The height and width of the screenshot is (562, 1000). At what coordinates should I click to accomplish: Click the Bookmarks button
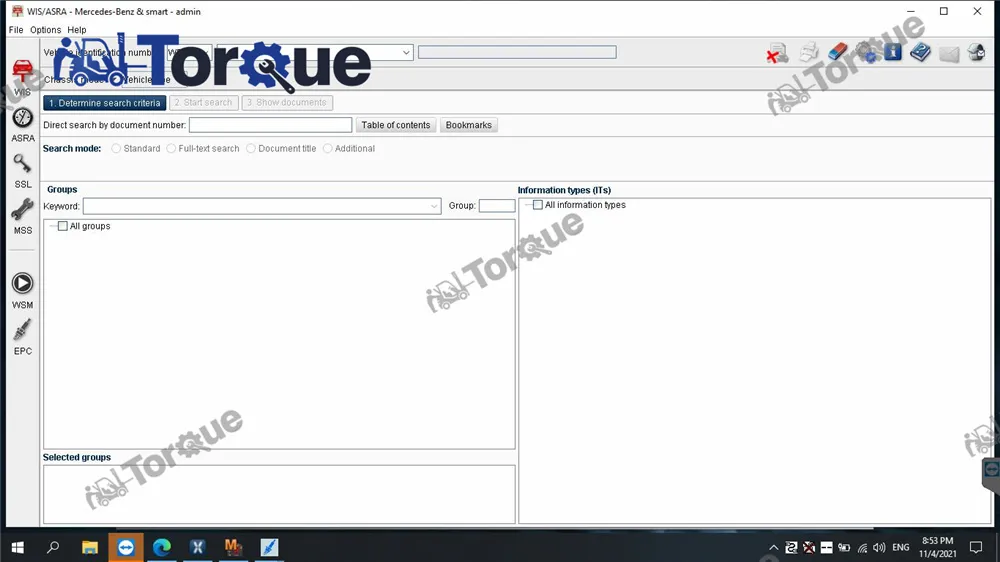(x=468, y=125)
